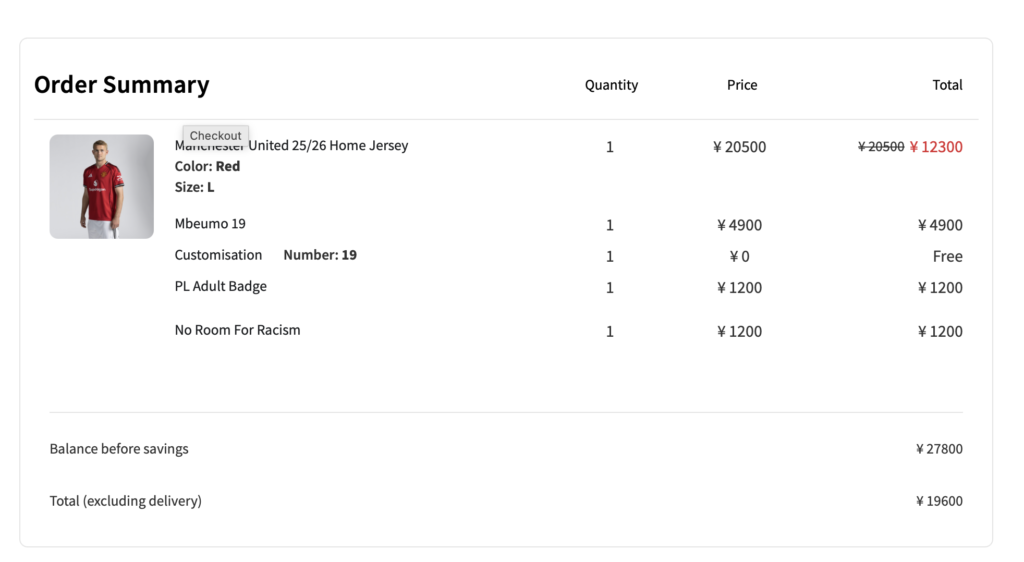1024x562 pixels.
Task: Click the Quantity column header
Action: (611, 85)
